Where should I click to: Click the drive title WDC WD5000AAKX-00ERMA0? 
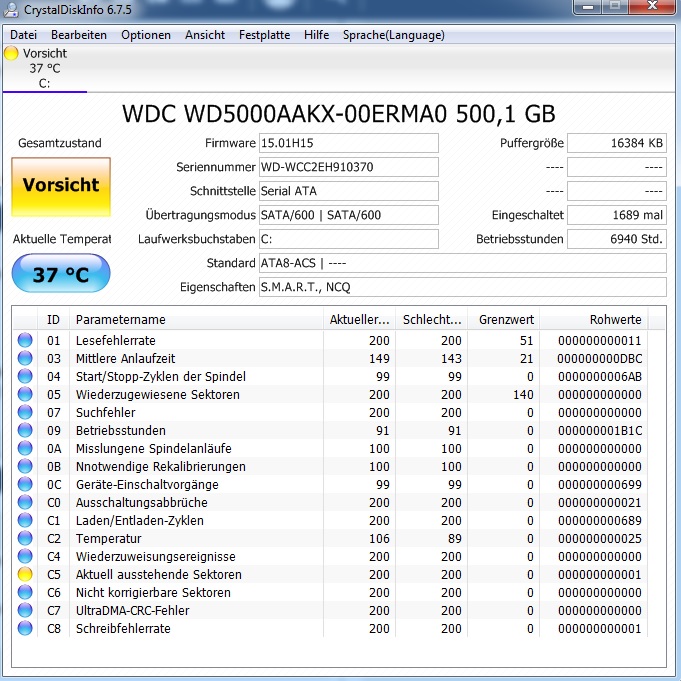[x=339, y=114]
